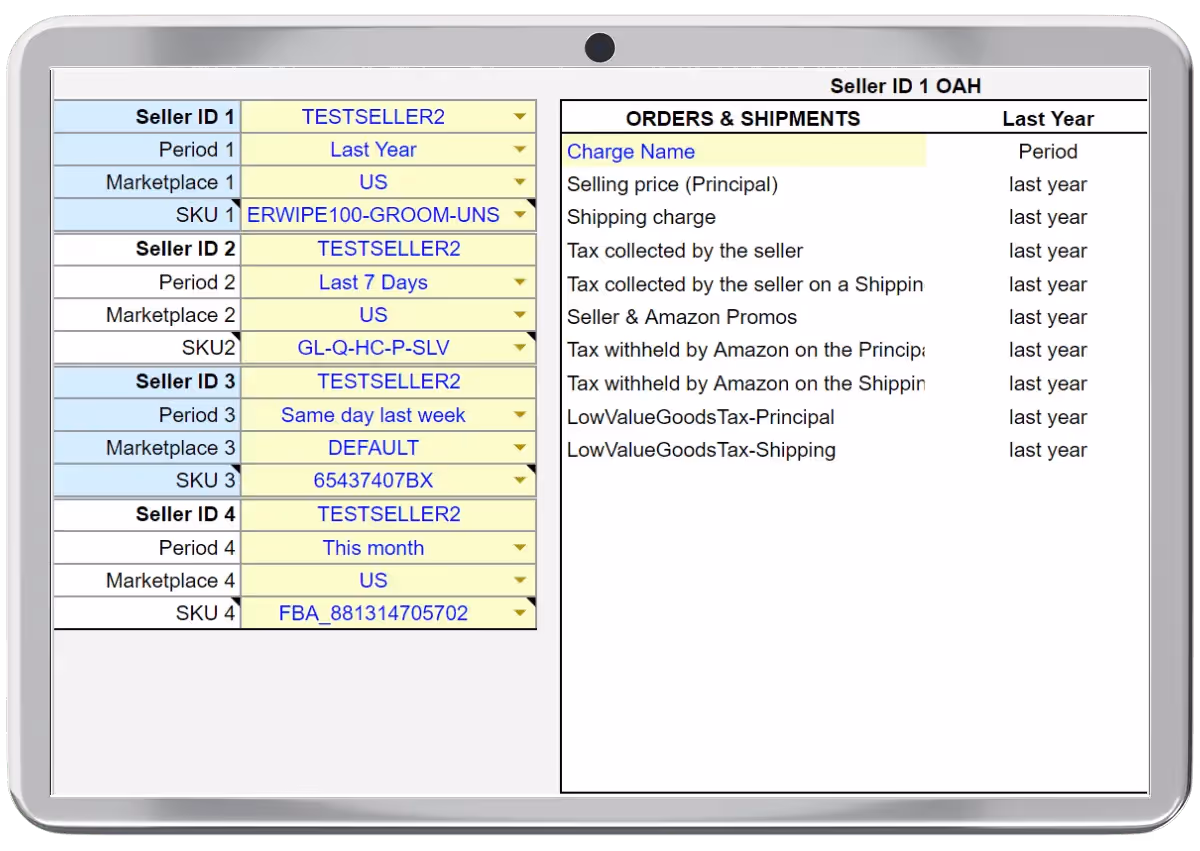Click the Period 4 label cell
Screen dimensions: 1200x851
(147, 548)
